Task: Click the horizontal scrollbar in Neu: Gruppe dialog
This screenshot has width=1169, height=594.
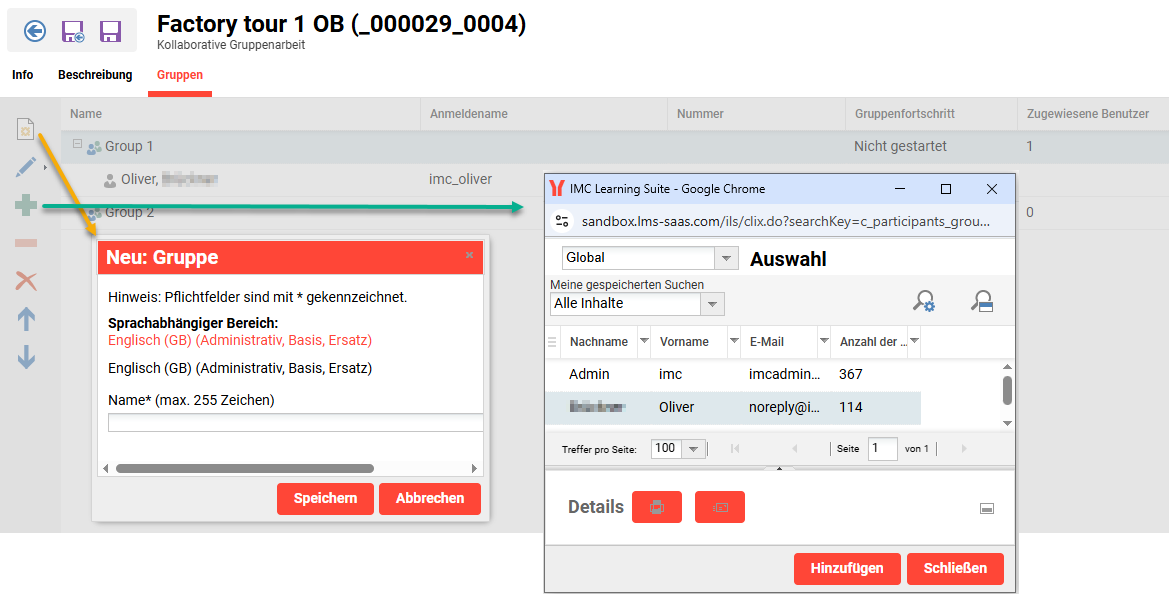Action: (x=245, y=468)
